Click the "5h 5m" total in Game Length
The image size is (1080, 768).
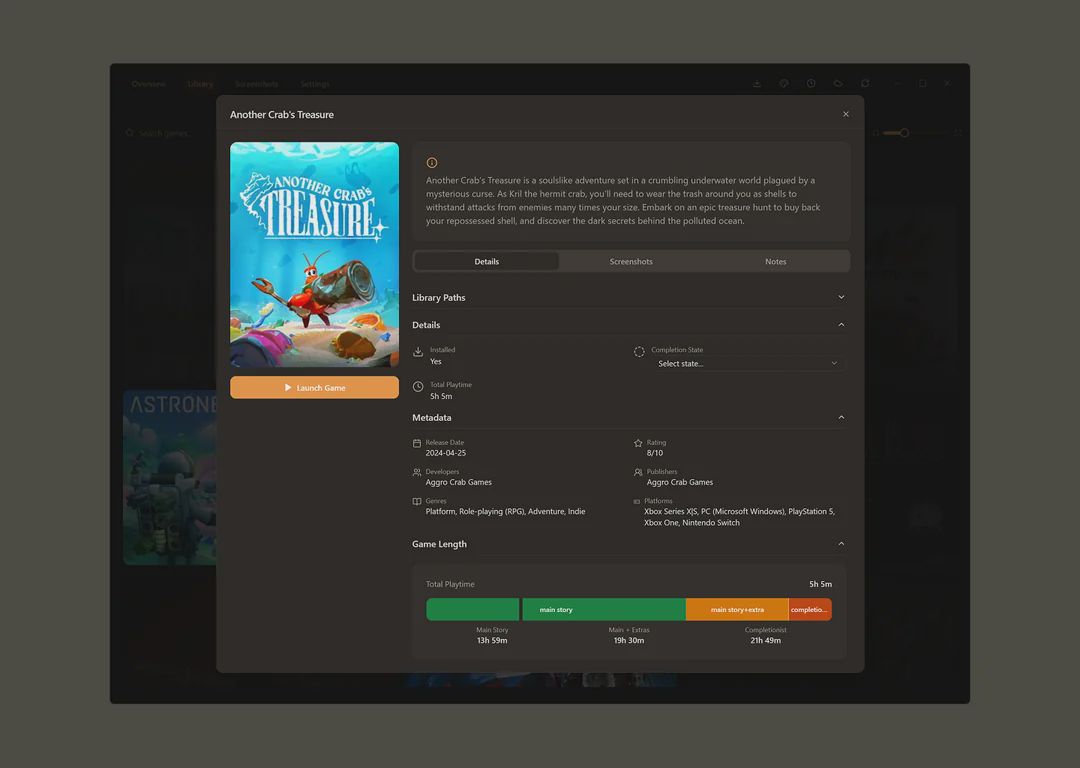[820, 584]
